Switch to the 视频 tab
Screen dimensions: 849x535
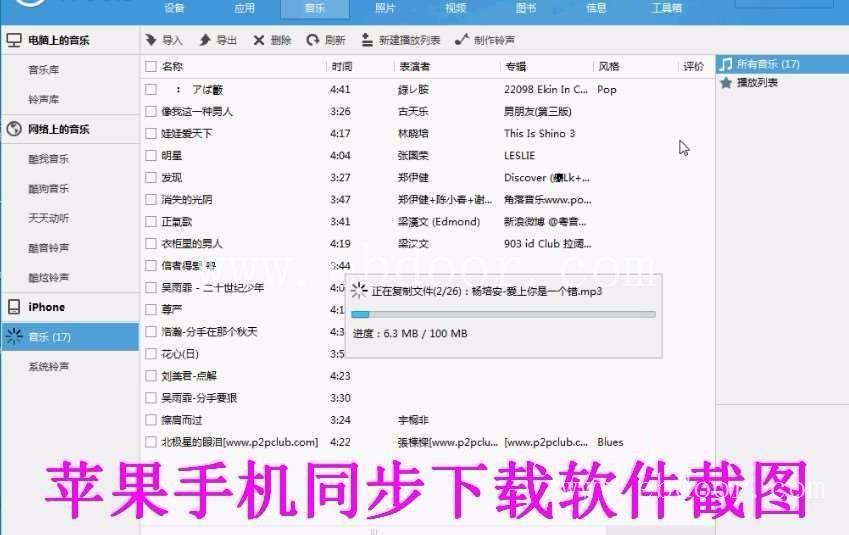click(x=455, y=8)
